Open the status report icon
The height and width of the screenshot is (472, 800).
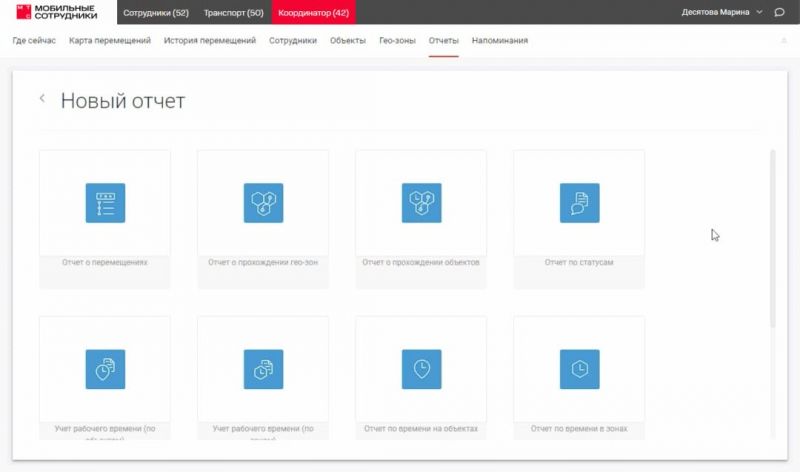[x=579, y=203]
